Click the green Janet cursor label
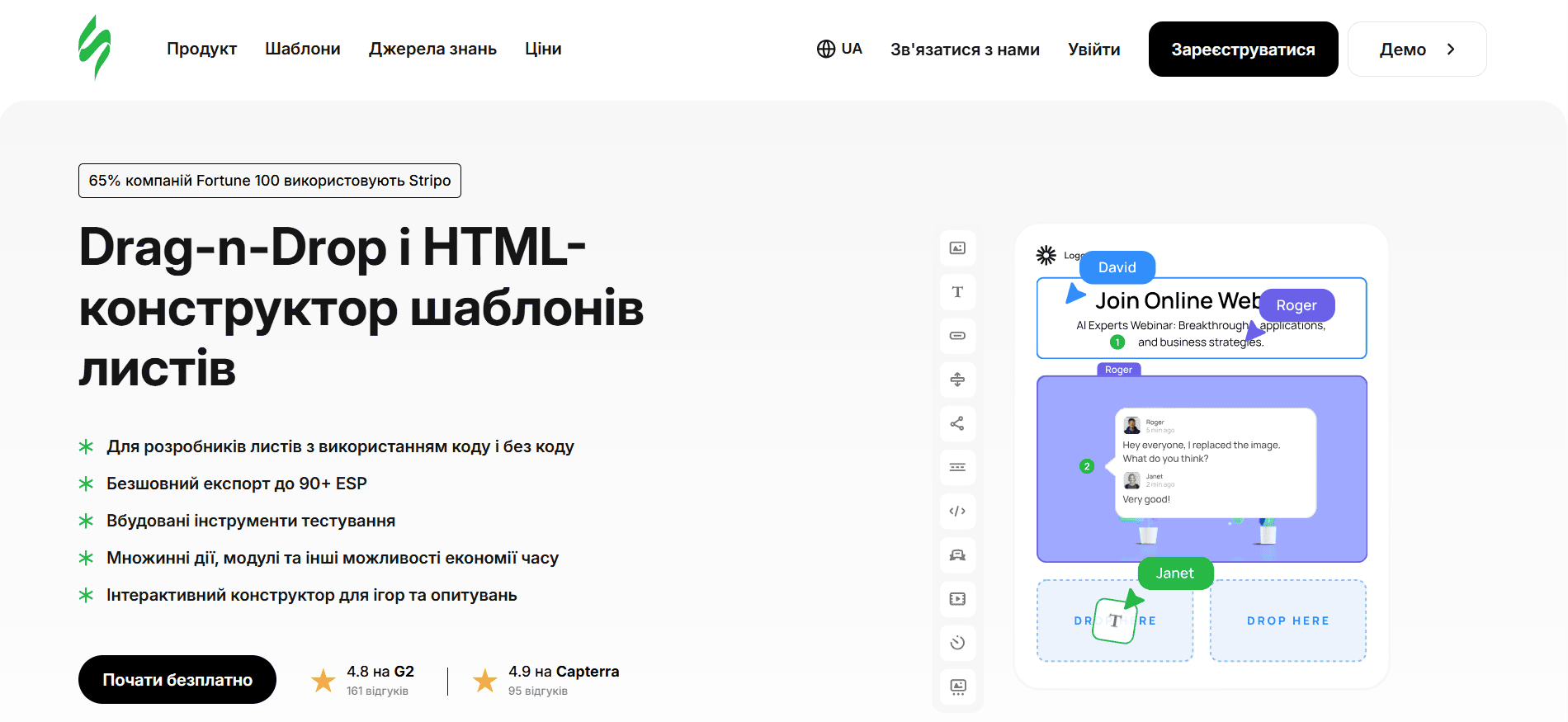Viewport: 1568px width, 722px height. (x=1175, y=573)
